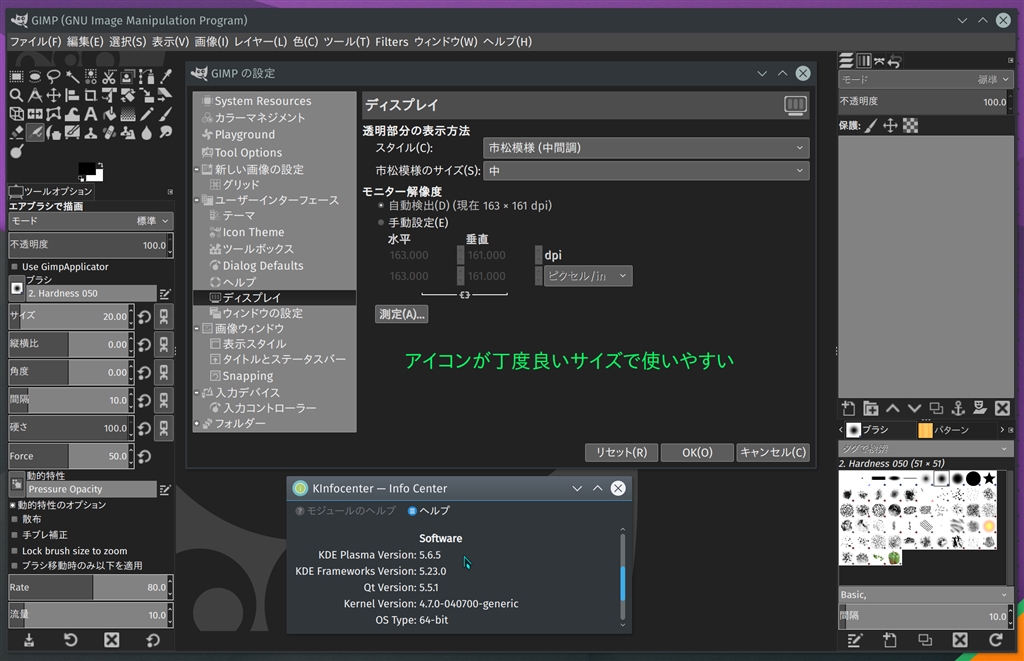
Task: Switch to the パターン tab
Action: [x=943, y=430]
